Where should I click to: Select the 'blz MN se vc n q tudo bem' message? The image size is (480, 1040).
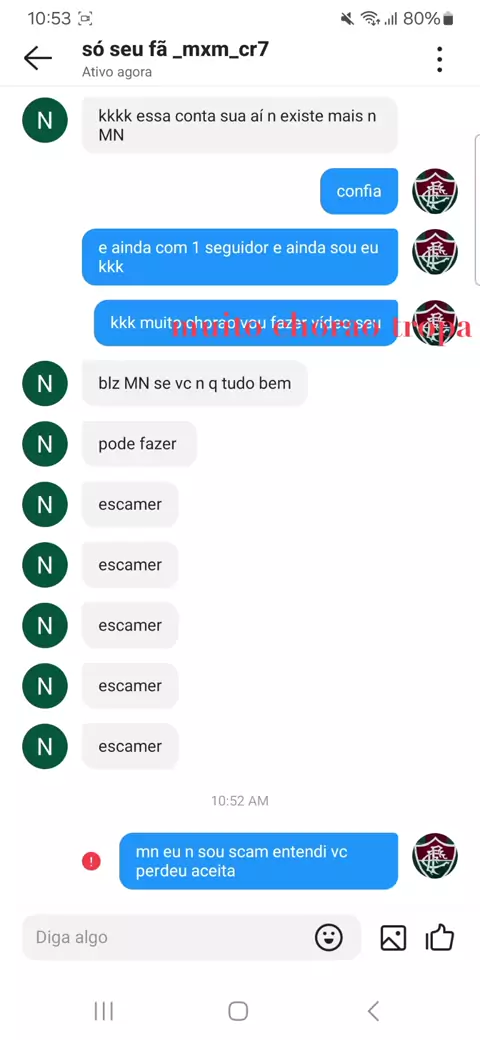point(195,383)
